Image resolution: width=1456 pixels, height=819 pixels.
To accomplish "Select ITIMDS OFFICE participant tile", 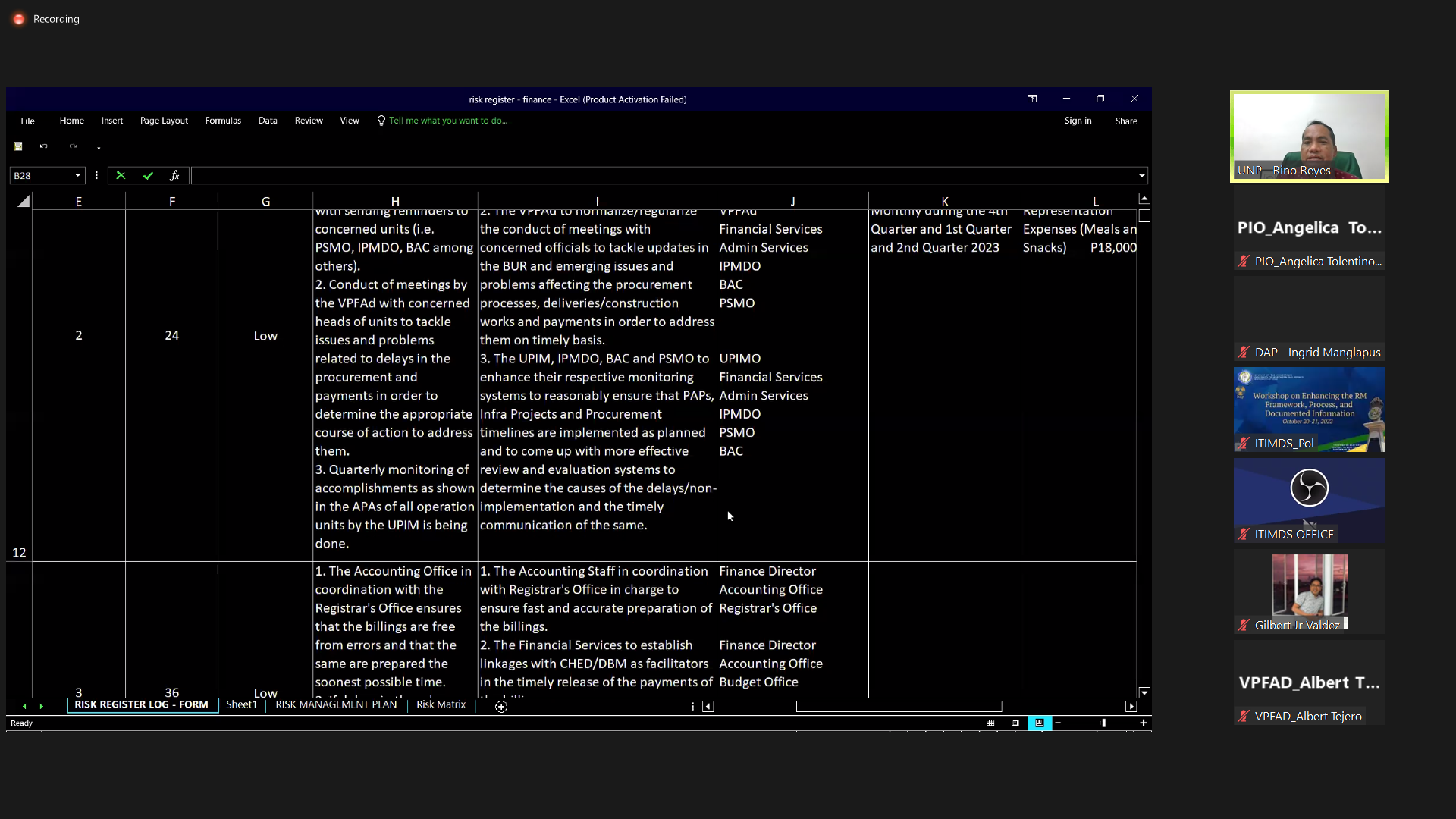I will click(1309, 500).
